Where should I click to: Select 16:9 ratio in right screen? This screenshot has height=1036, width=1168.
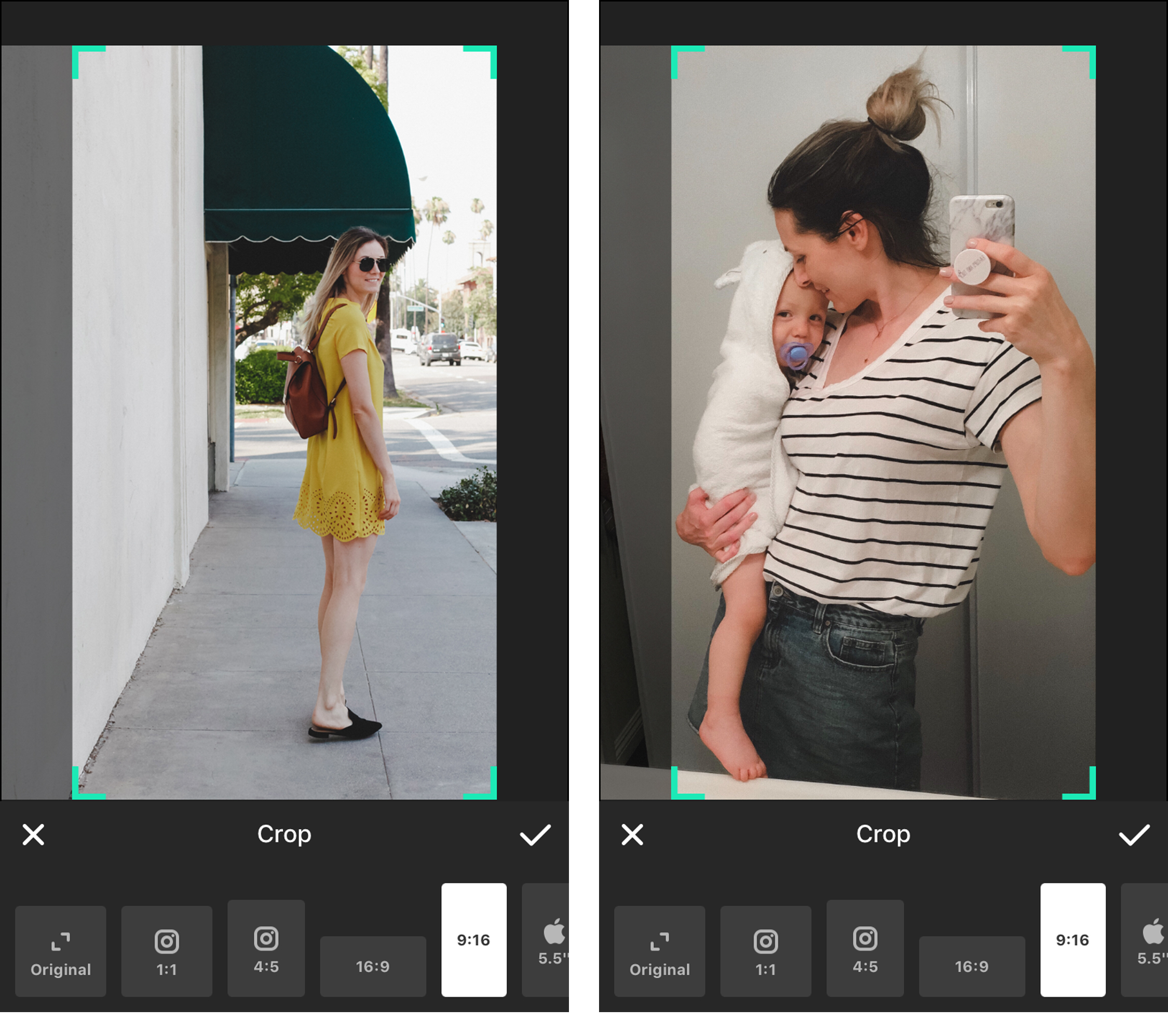(972, 966)
